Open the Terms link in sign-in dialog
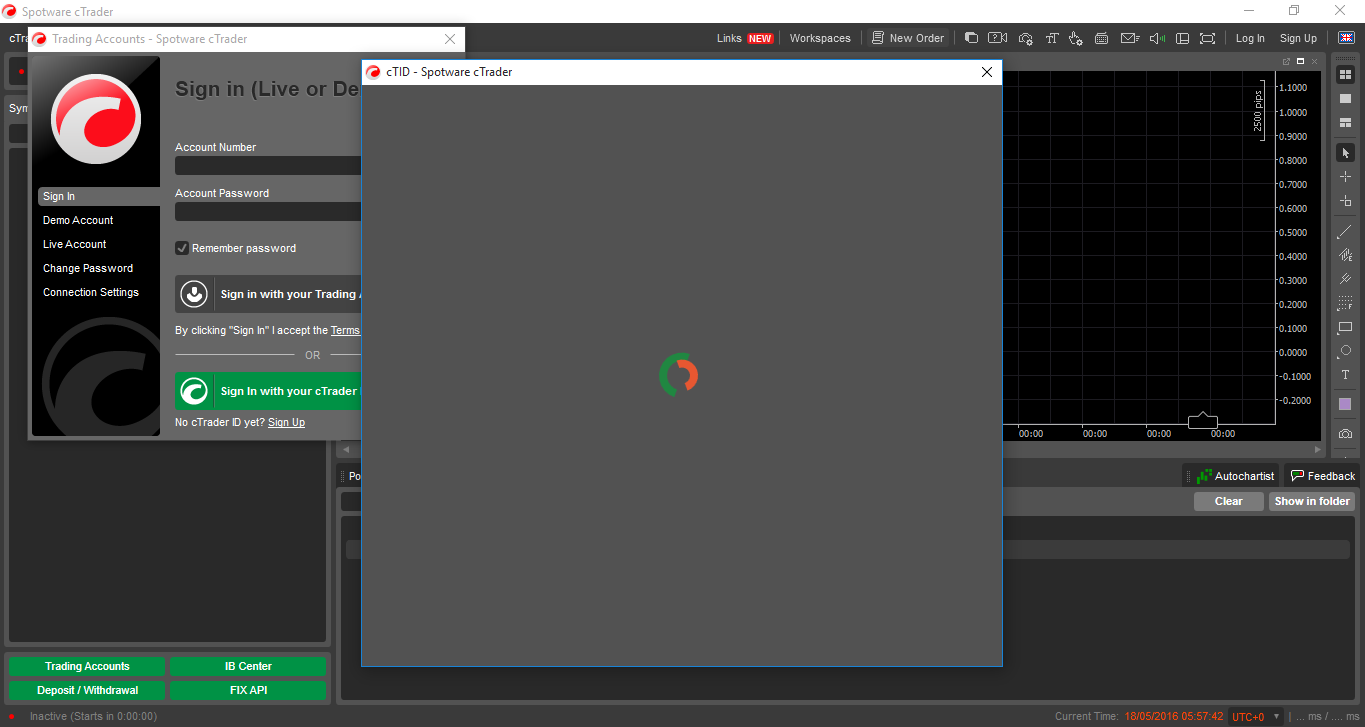Image resolution: width=1365 pixels, height=727 pixels. pyautogui.click(x=345, y=330)
